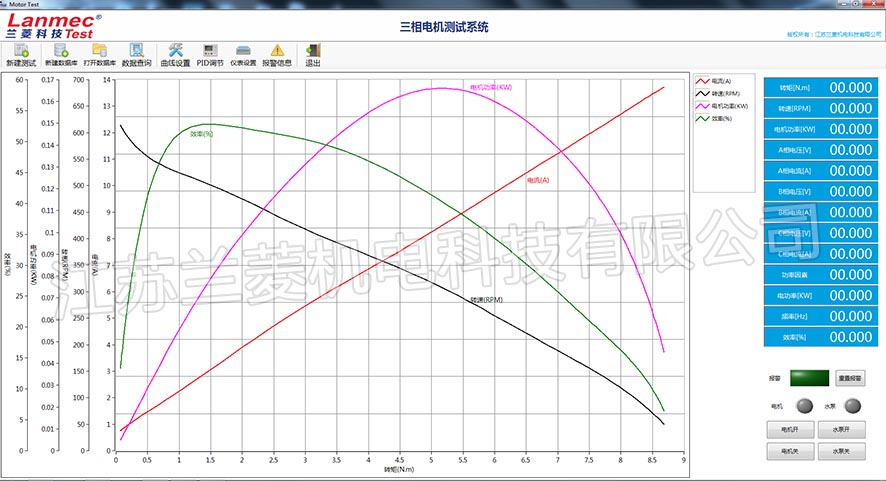Open 仪表设置 (Instrument Settings) icon
Image resolution: width=886 pixels, height=481 pixels.
[243, 51]
